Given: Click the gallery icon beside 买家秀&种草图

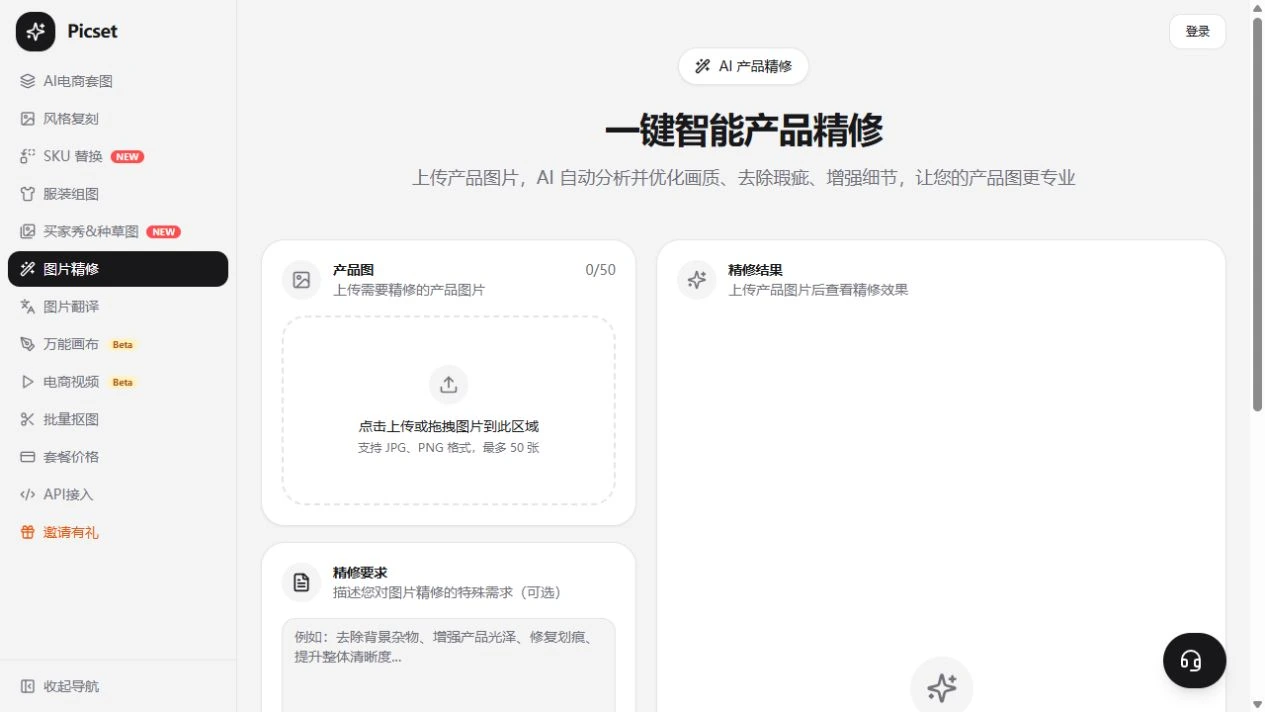Looking at the screenshot, I should click(28, 231).
